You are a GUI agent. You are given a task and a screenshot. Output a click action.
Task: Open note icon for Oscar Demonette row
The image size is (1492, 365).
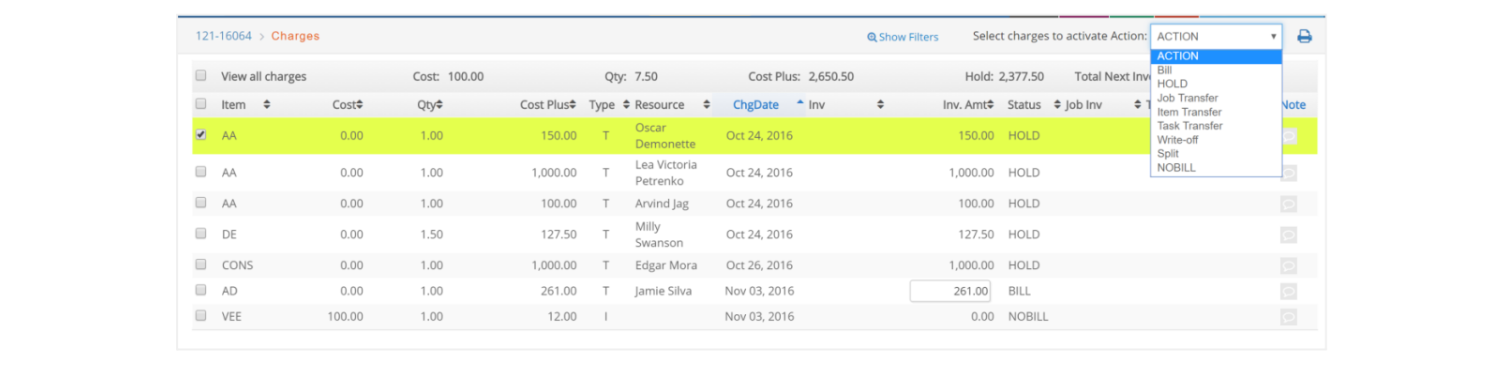point(1289,136)
